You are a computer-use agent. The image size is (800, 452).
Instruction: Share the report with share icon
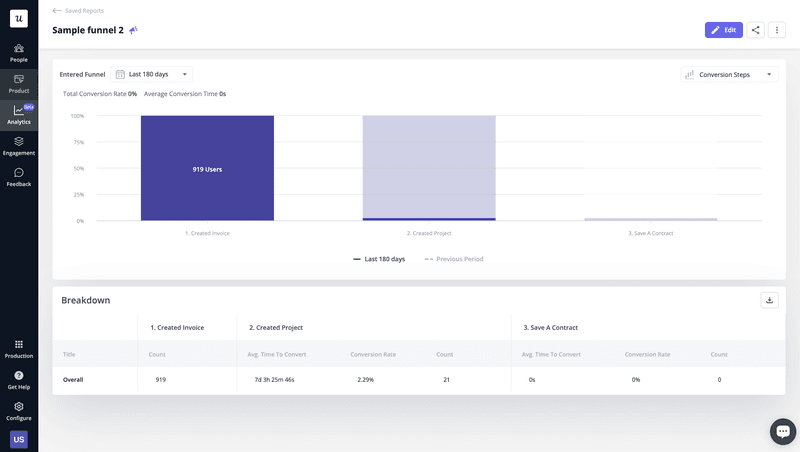tap(756, 30)
